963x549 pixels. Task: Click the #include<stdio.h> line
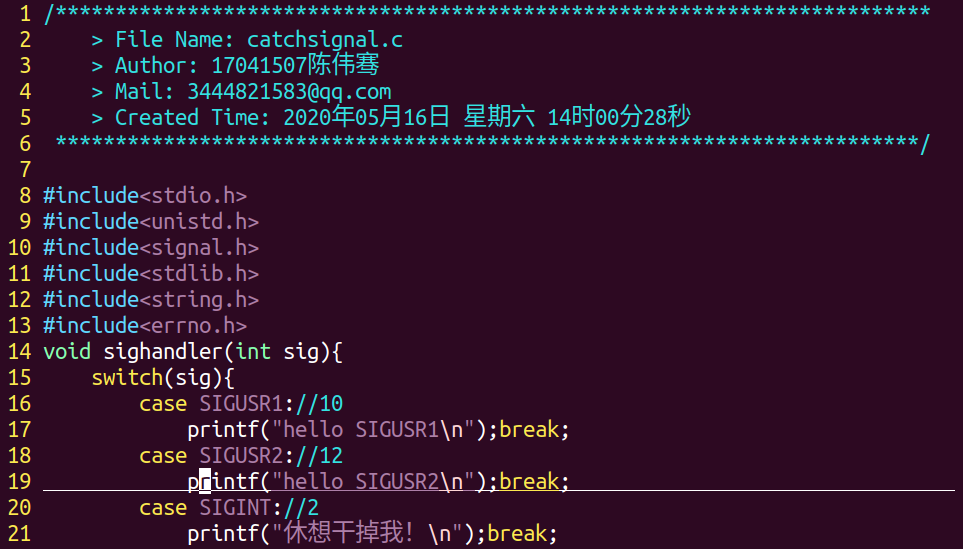[x=145, y=196]
